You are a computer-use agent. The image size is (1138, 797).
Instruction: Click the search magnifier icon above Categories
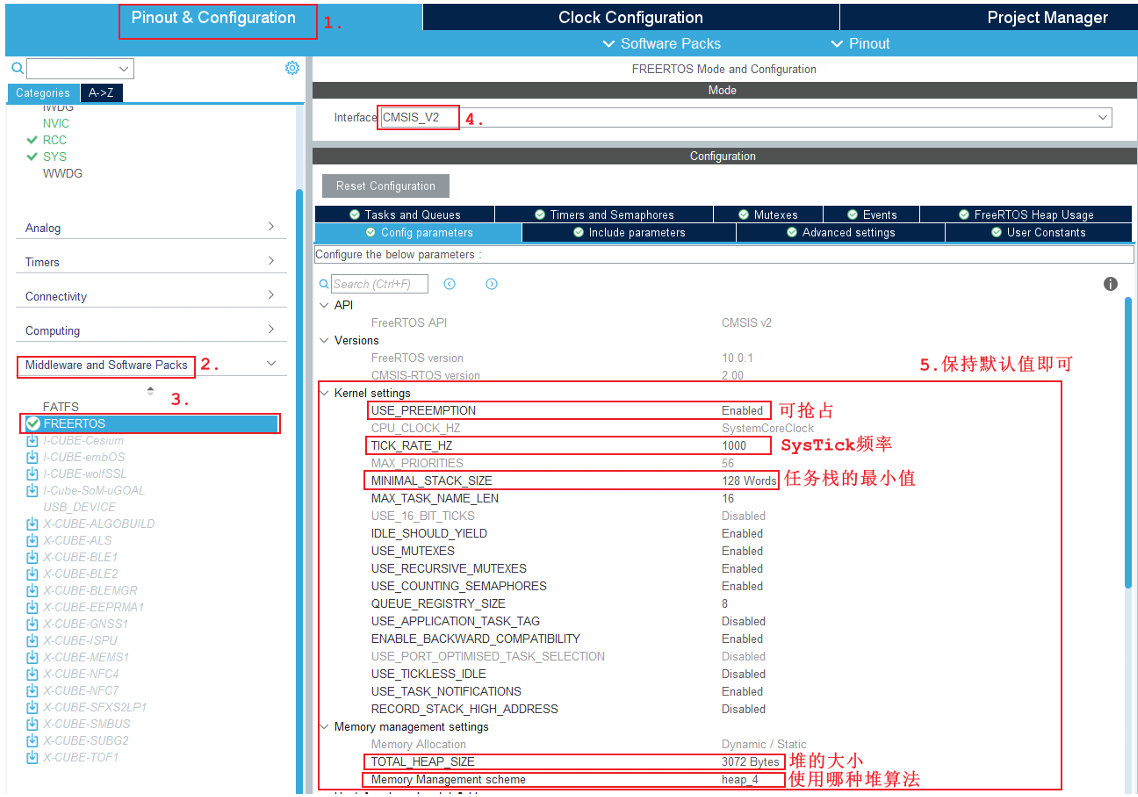point(17,69)
